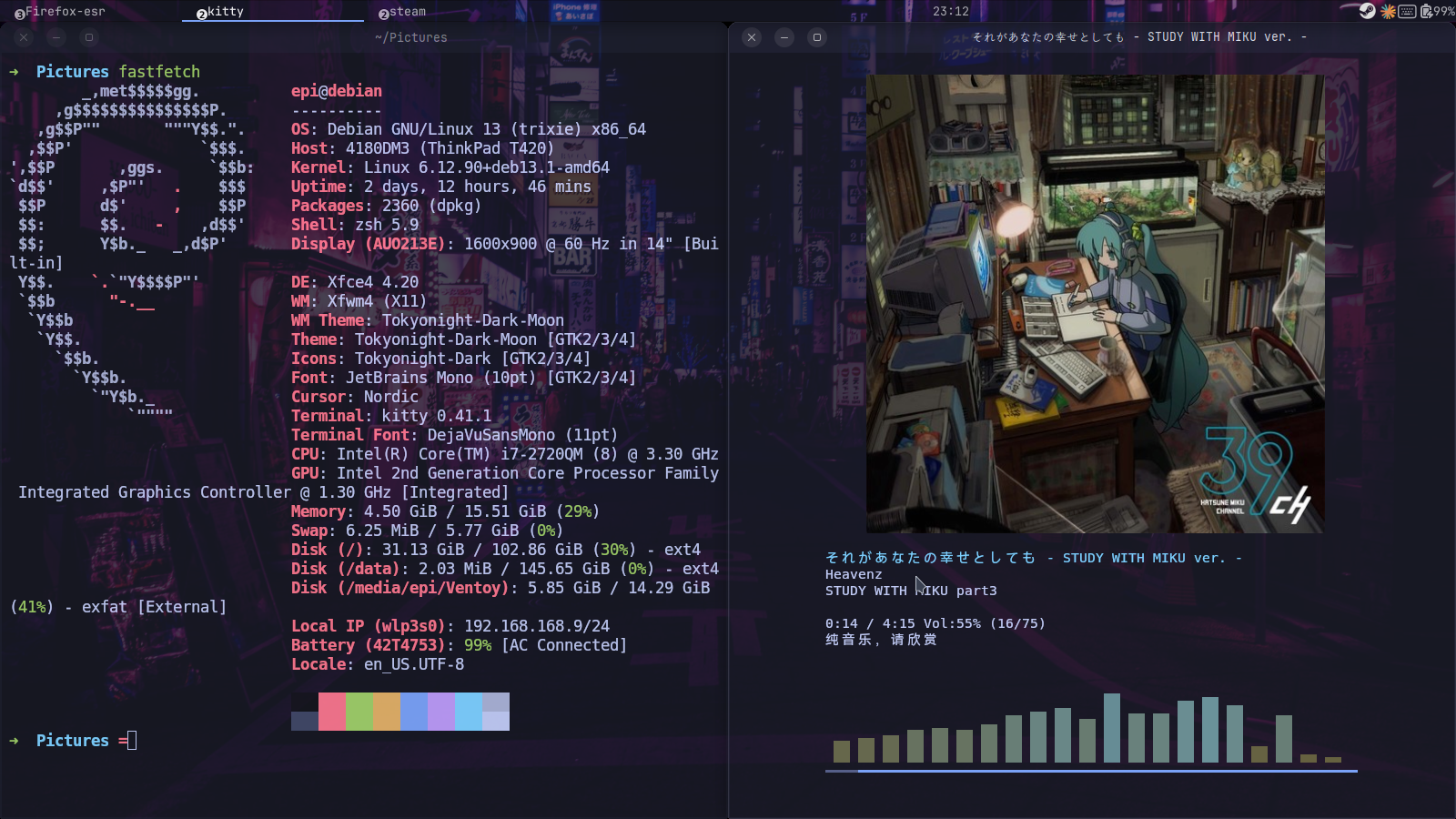Screen dimensions: 1456x819
Task: Click the Miku album cover art
Action: [x=1095, y=303]
